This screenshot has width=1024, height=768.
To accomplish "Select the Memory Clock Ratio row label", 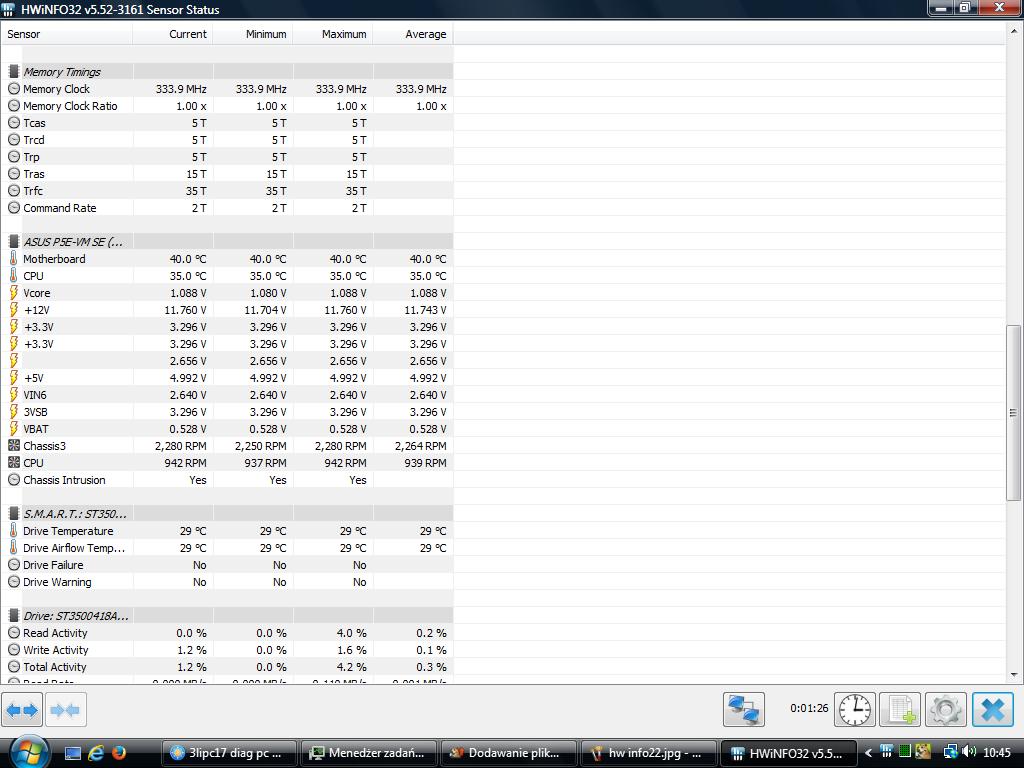I will tap(70, 106).
